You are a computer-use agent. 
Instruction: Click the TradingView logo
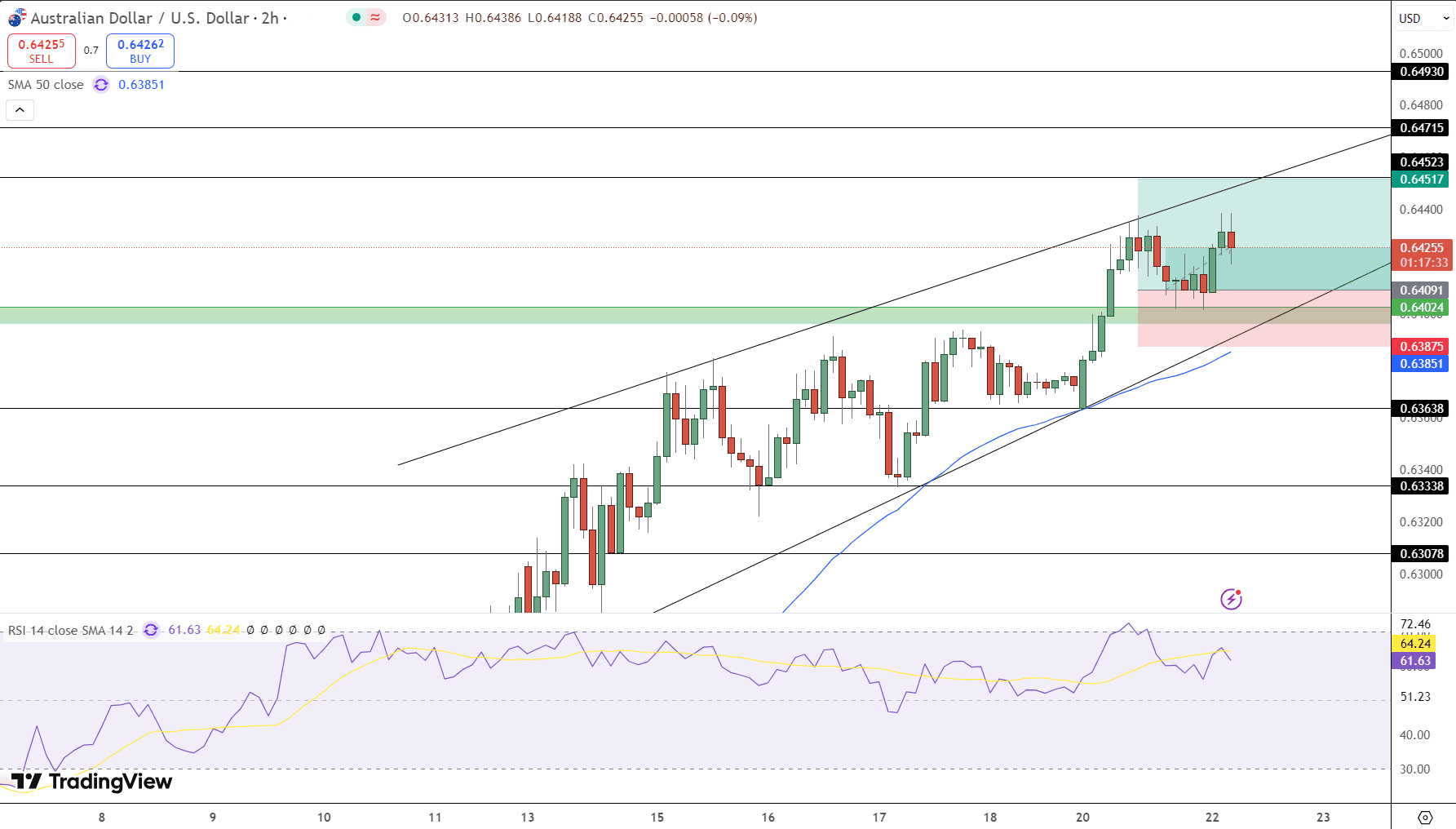pos(91,782)
